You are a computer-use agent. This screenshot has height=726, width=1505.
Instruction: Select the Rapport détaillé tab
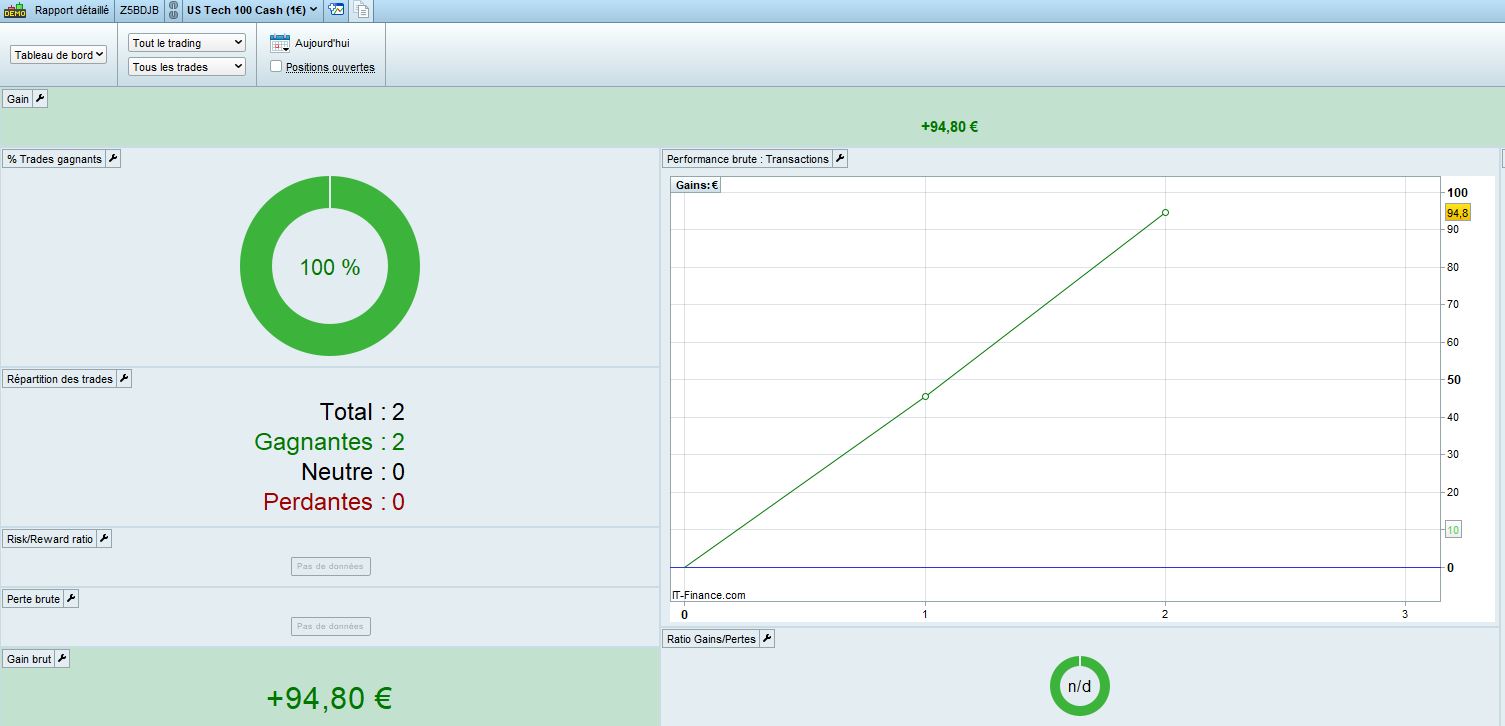coord(72,10)
